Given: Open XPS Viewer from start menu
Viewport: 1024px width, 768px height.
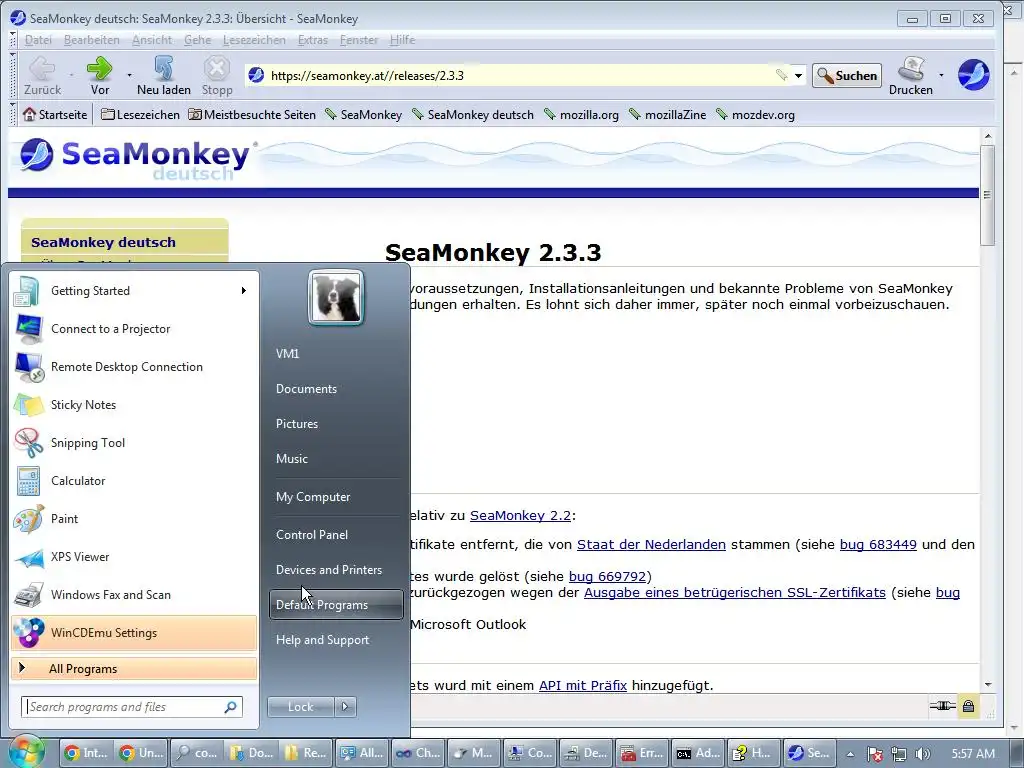Looking at the screenshot, I should point(134,556).
